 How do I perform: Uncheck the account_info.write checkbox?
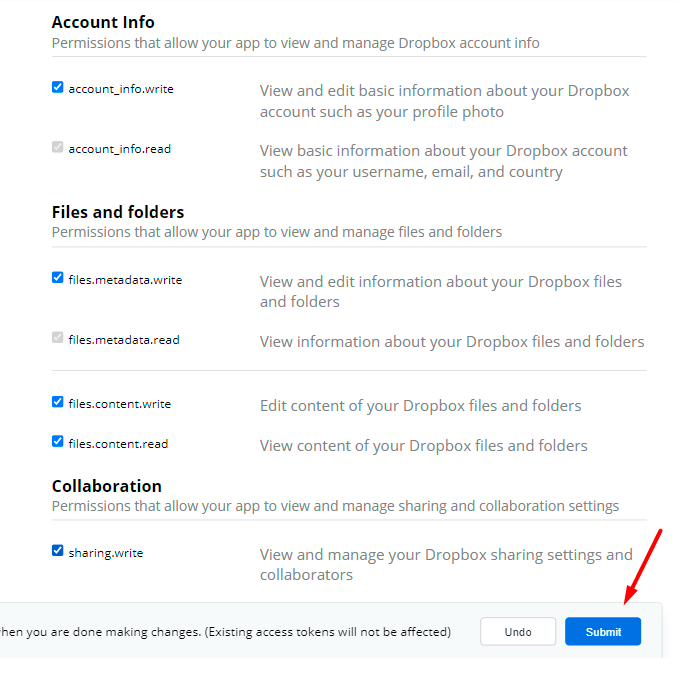pyautogui.click(x=58, y=88)
